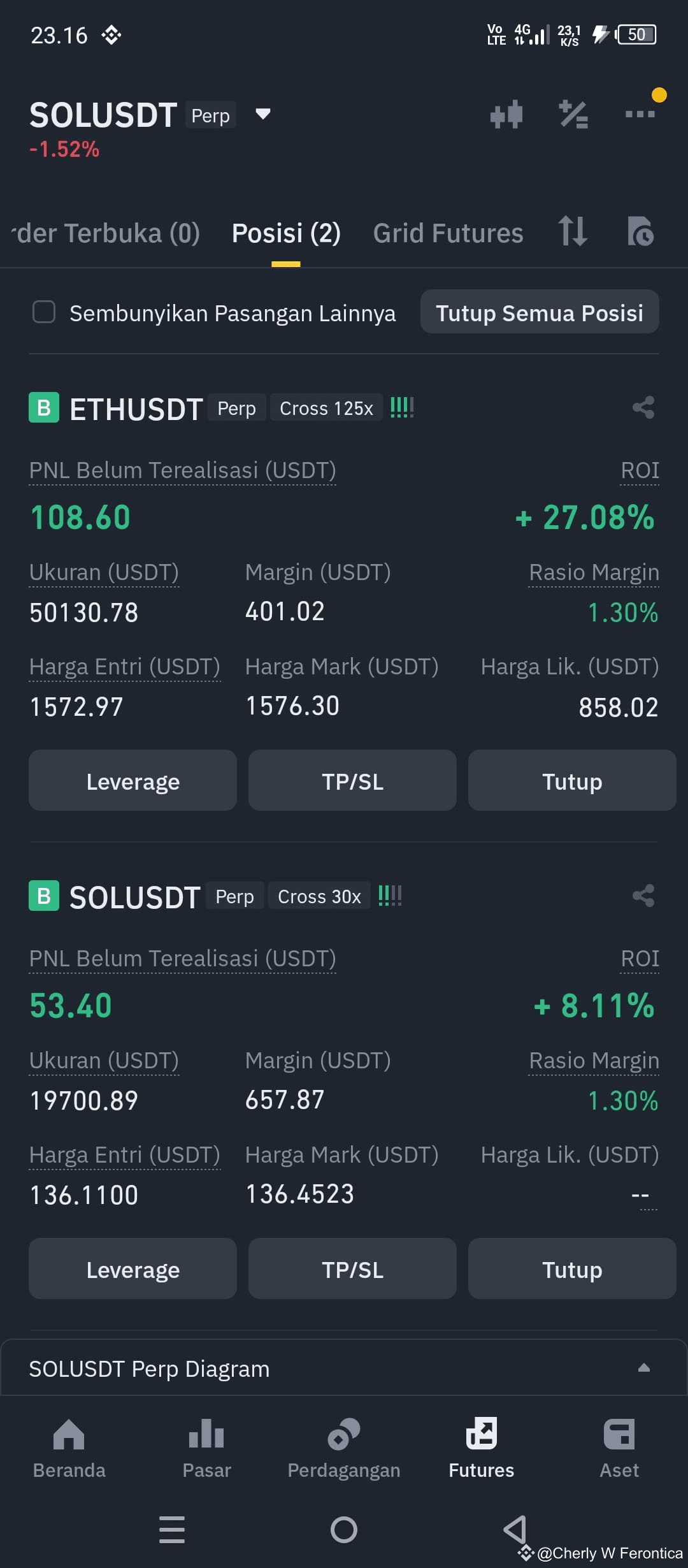This screenshot has width=688, height=1568.
Task: Expand the SOLUSDT Perp Diagram panel
Action: point(344,1368)
